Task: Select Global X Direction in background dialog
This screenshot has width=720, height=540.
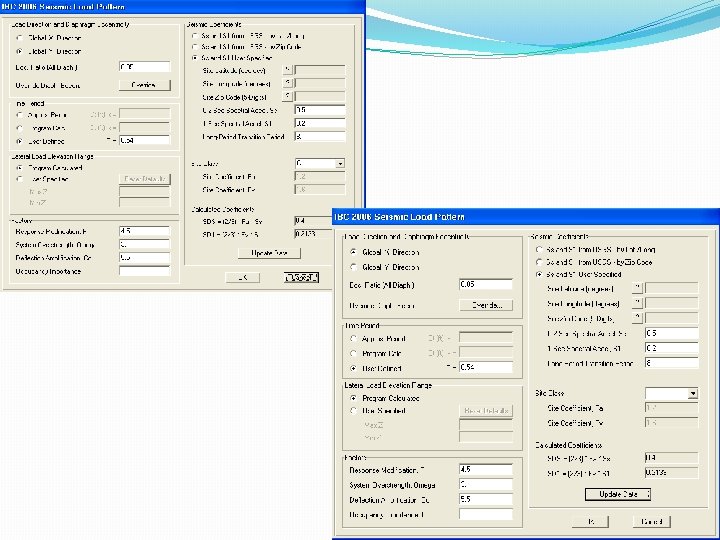Action: (x=19, y=38)
